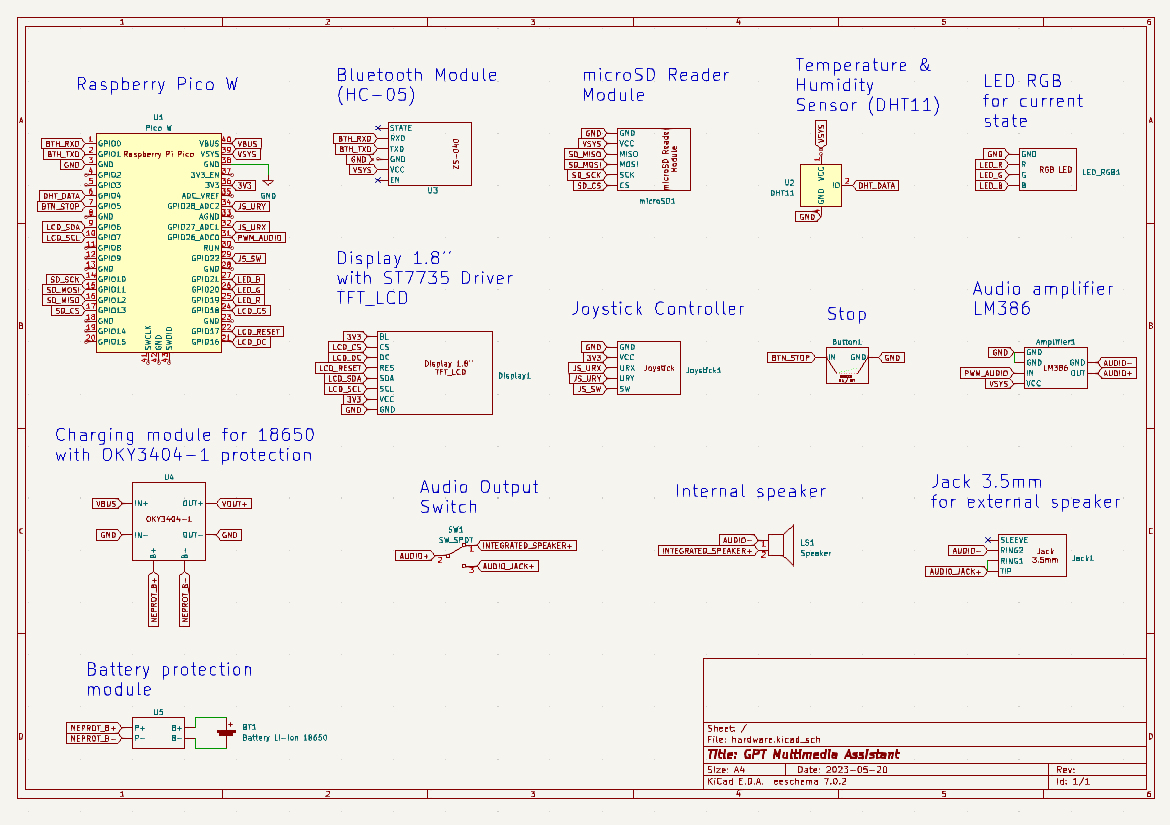Click the no-connect mark on the STATE pin
Image resolution: width=1170 pixels, height=825 pixels.
(x=378, y=128)
